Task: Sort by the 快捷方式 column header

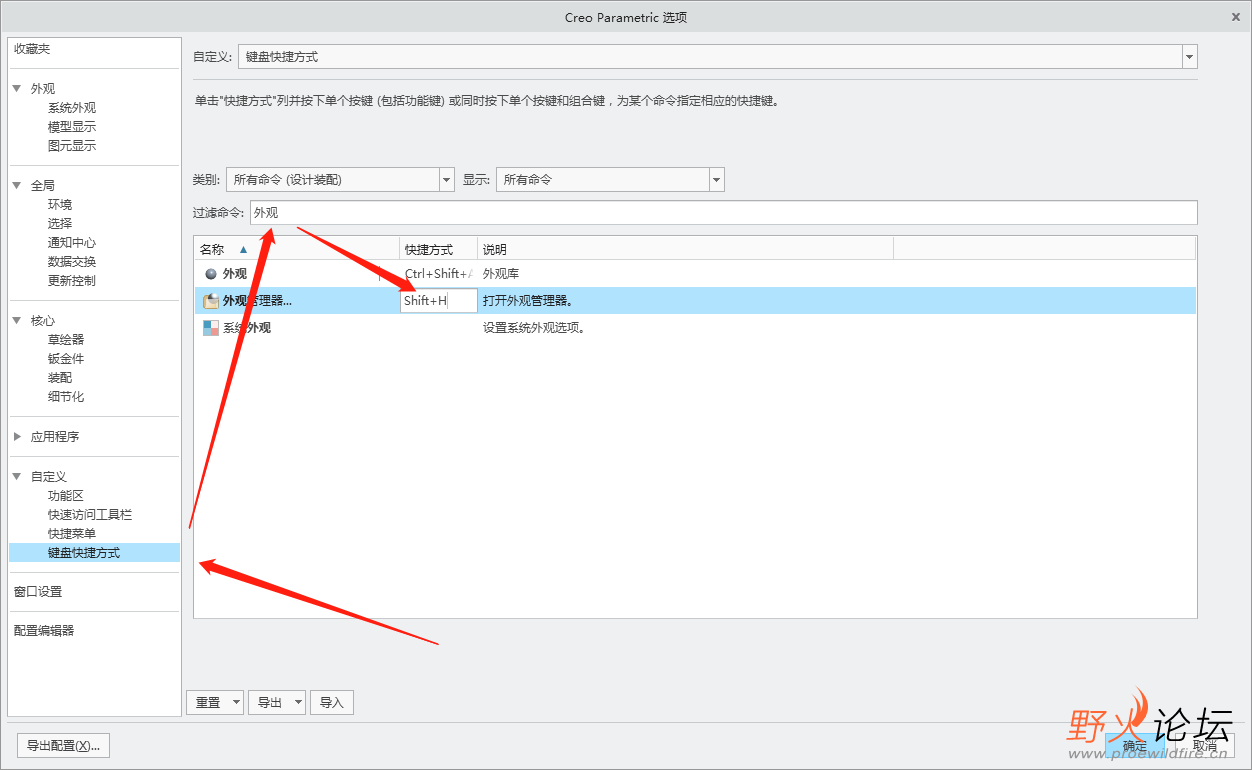Action: click(439, 249)
